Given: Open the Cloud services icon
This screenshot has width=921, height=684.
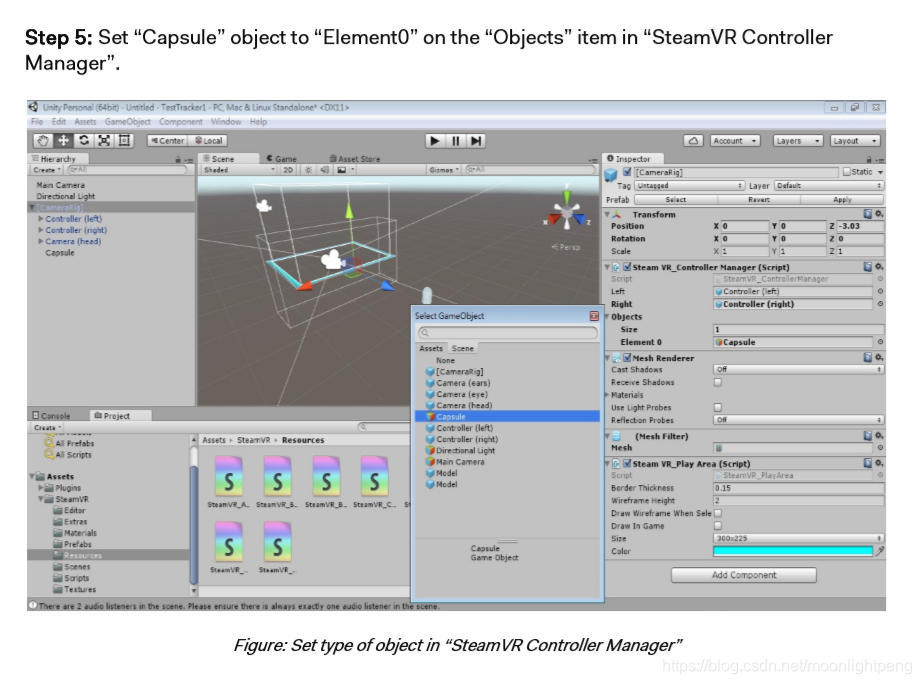Looking at the screenshot, I should (x=693, y=141).
